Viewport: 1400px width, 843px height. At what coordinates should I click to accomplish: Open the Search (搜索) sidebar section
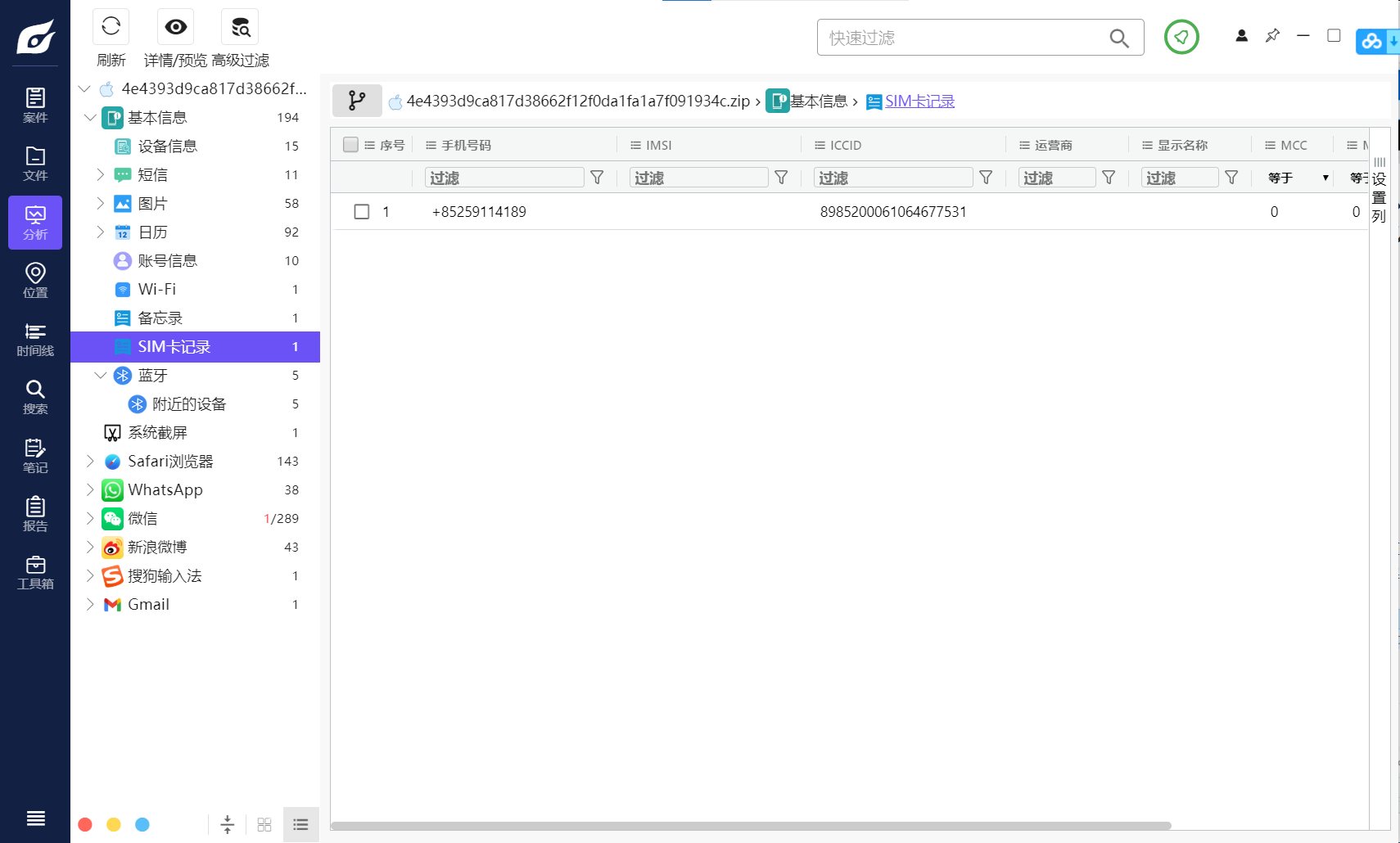[35, 397]
